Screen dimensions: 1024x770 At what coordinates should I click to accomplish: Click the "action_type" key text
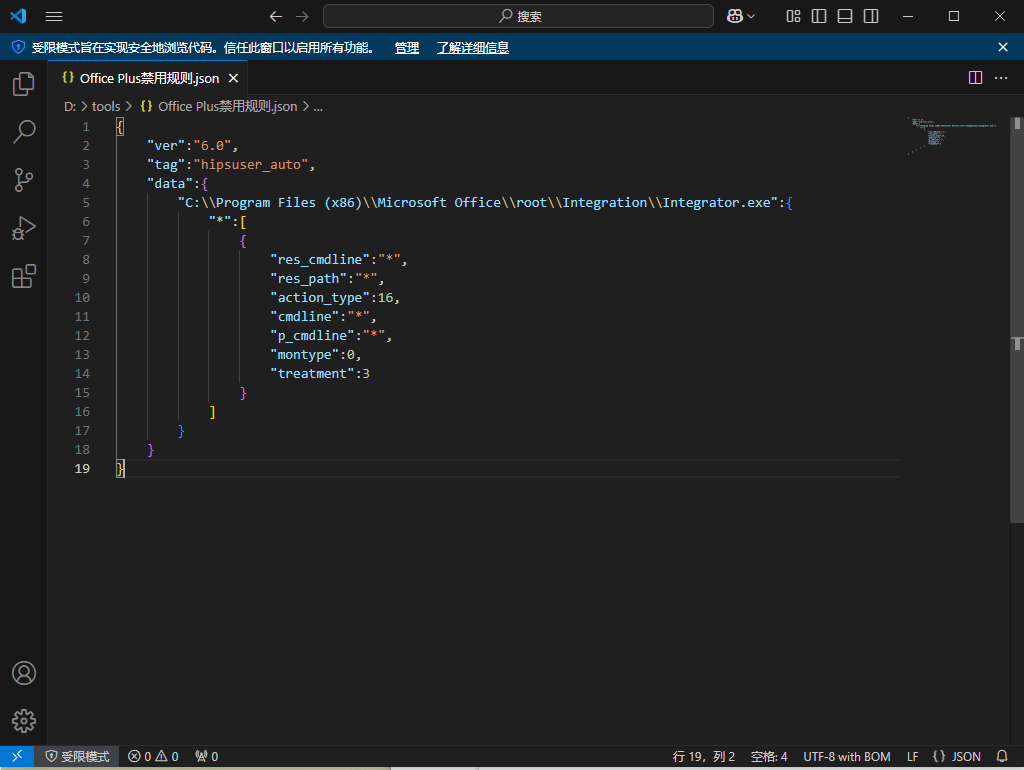click(x=320, y=298)
